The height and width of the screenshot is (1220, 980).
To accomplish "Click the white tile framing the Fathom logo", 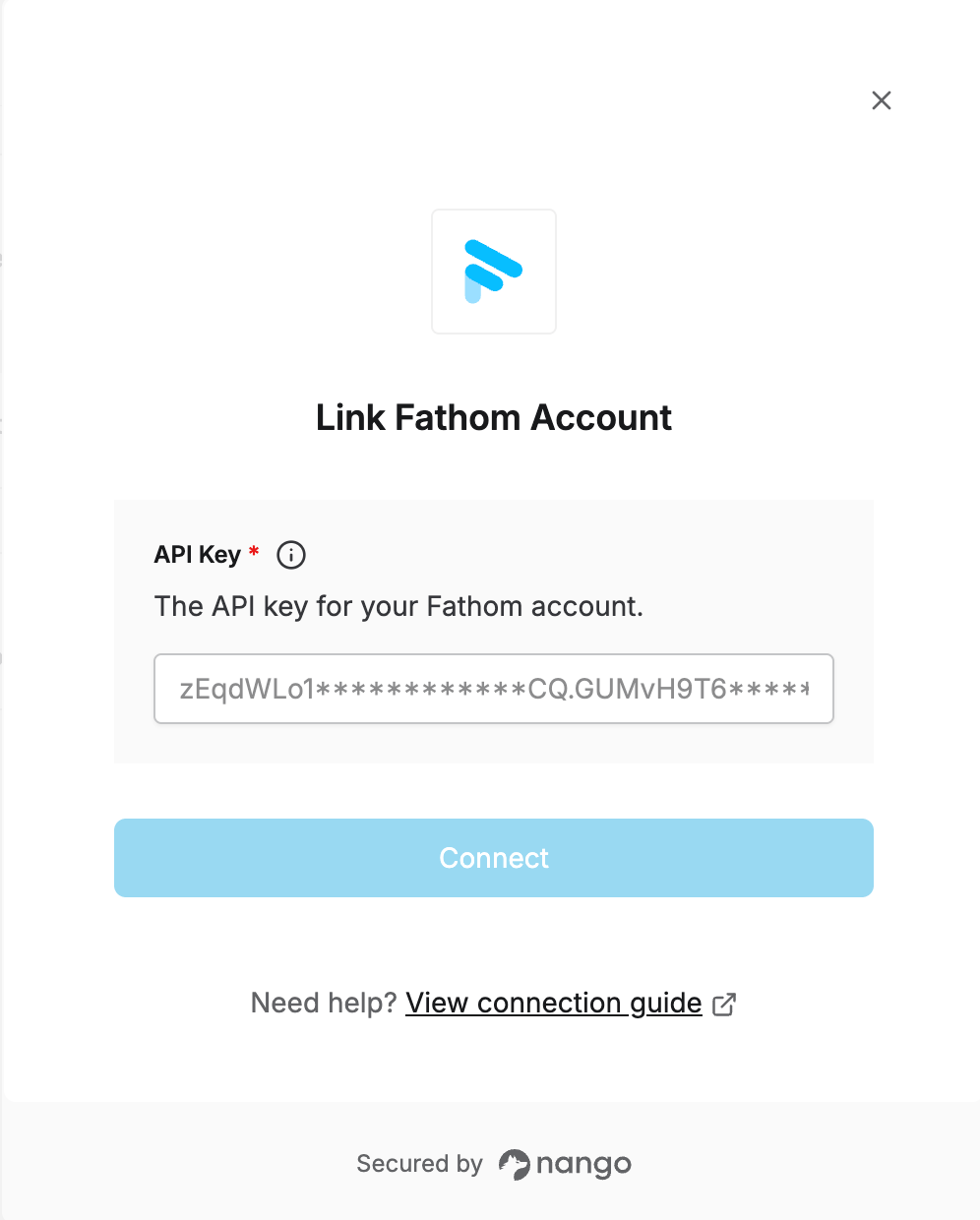I will coord(494,272).
